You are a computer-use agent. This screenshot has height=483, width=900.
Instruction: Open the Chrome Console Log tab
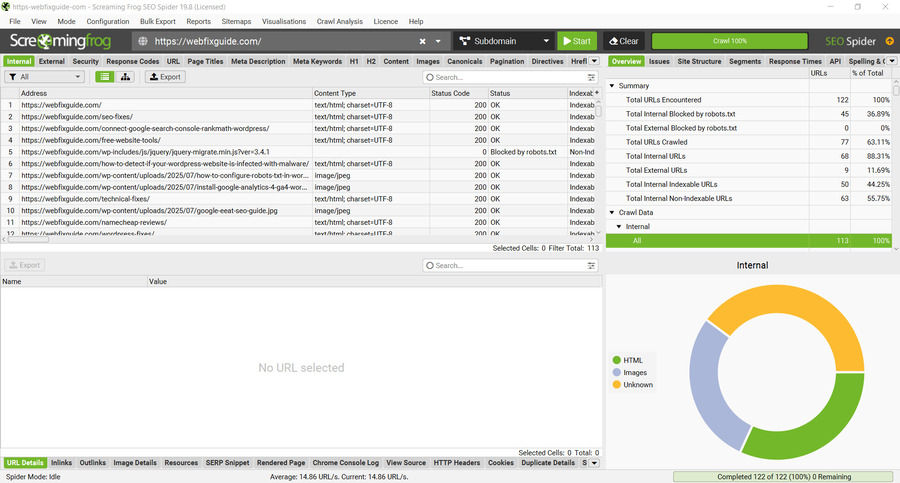[346, 462]
